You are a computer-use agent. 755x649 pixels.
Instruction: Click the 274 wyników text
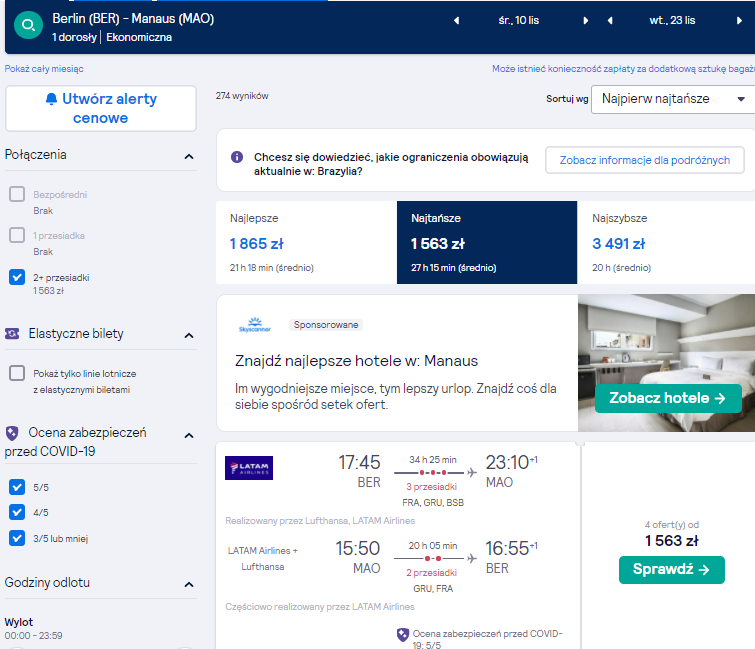click(x=242, y=96)
